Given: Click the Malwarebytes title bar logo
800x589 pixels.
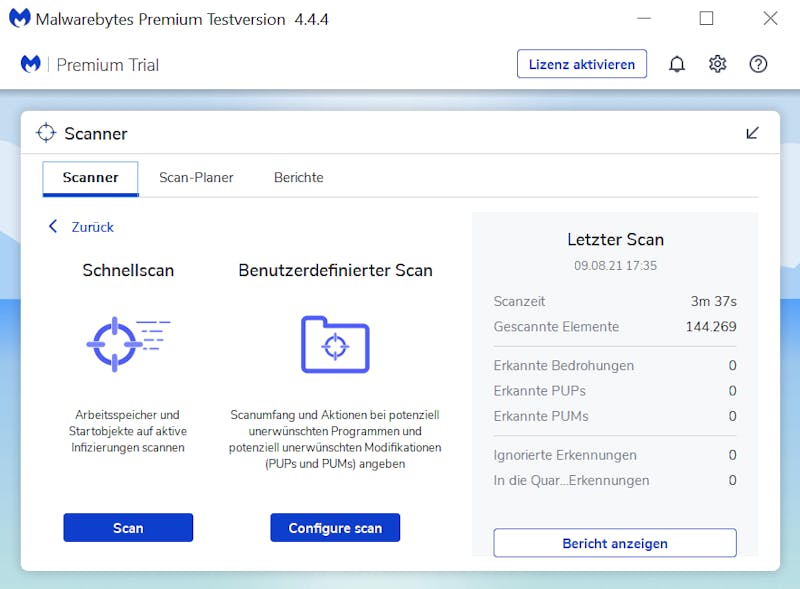Looking at the screenshot, I should click(20, 18).
